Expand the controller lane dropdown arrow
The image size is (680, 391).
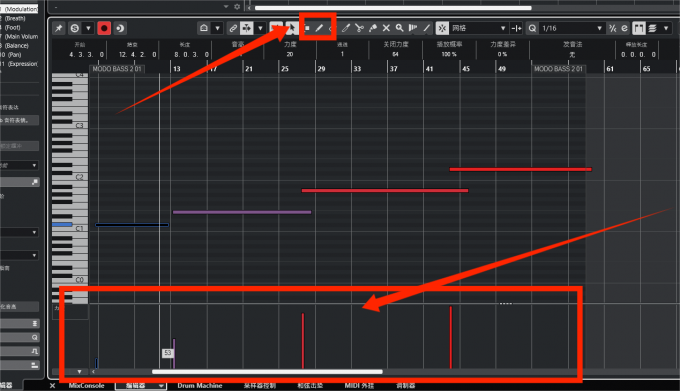tap(79, 371)
